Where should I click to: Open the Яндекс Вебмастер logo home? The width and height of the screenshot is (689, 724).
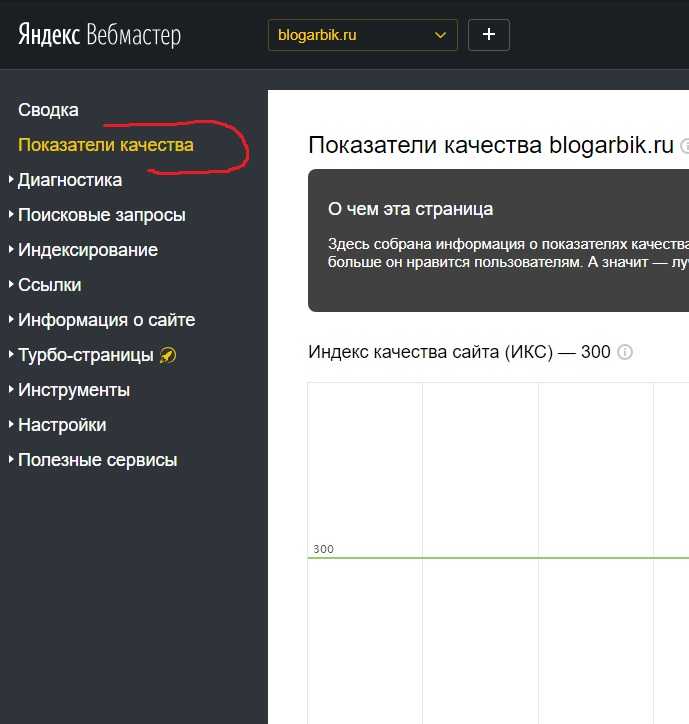tap(99, 35)
